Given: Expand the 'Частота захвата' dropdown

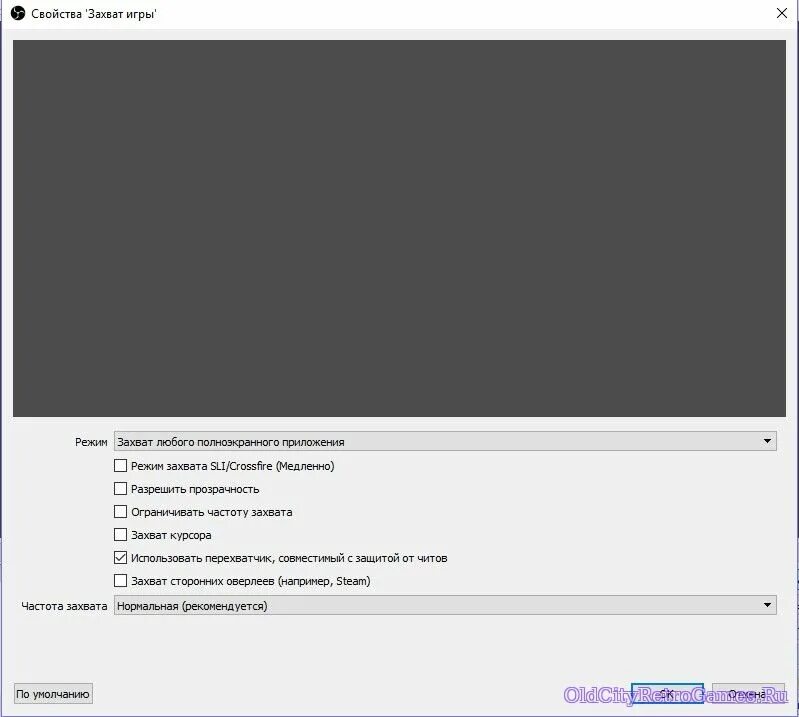Looking at the screenshot, I should pyautogui.click(x=445, y=605).
